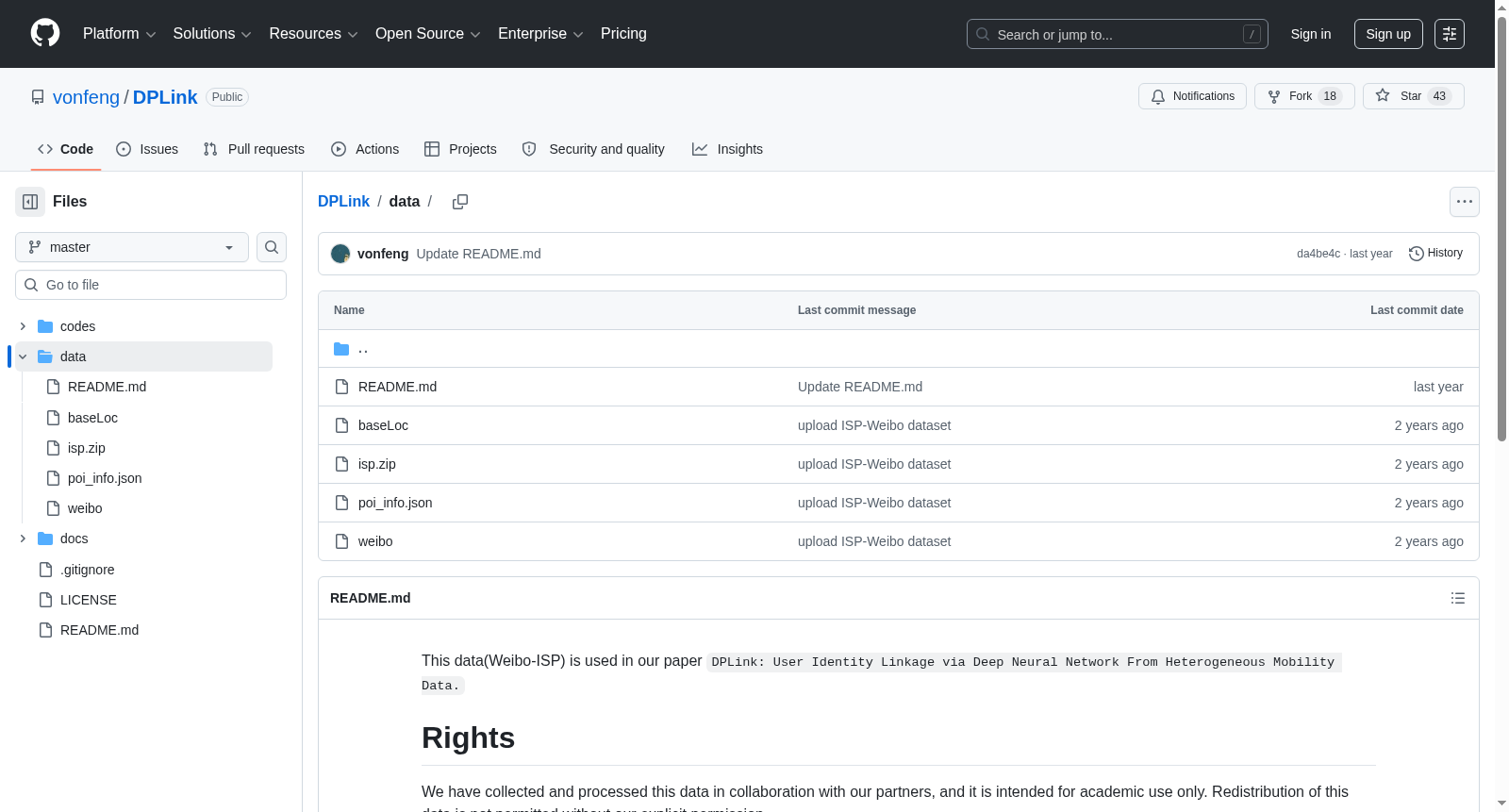The height and width of the screenshot is (812, 1509).
Task: Click the Sign up button
Action: point(1388,34)
